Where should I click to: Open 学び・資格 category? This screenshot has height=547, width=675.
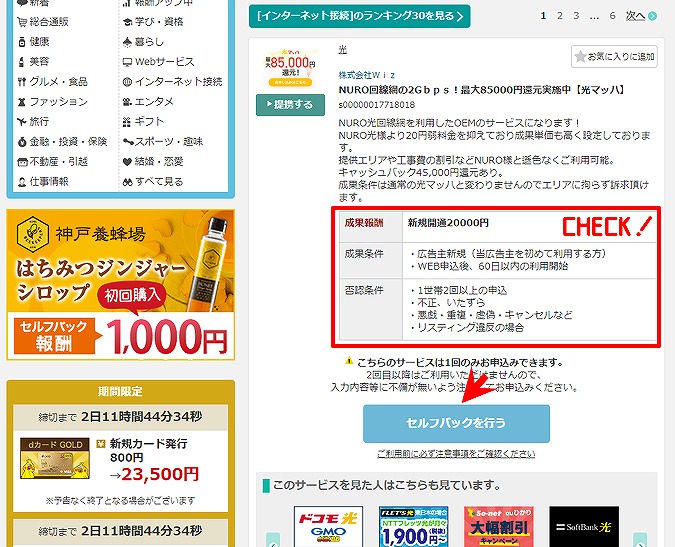click(x=159, y=22)
